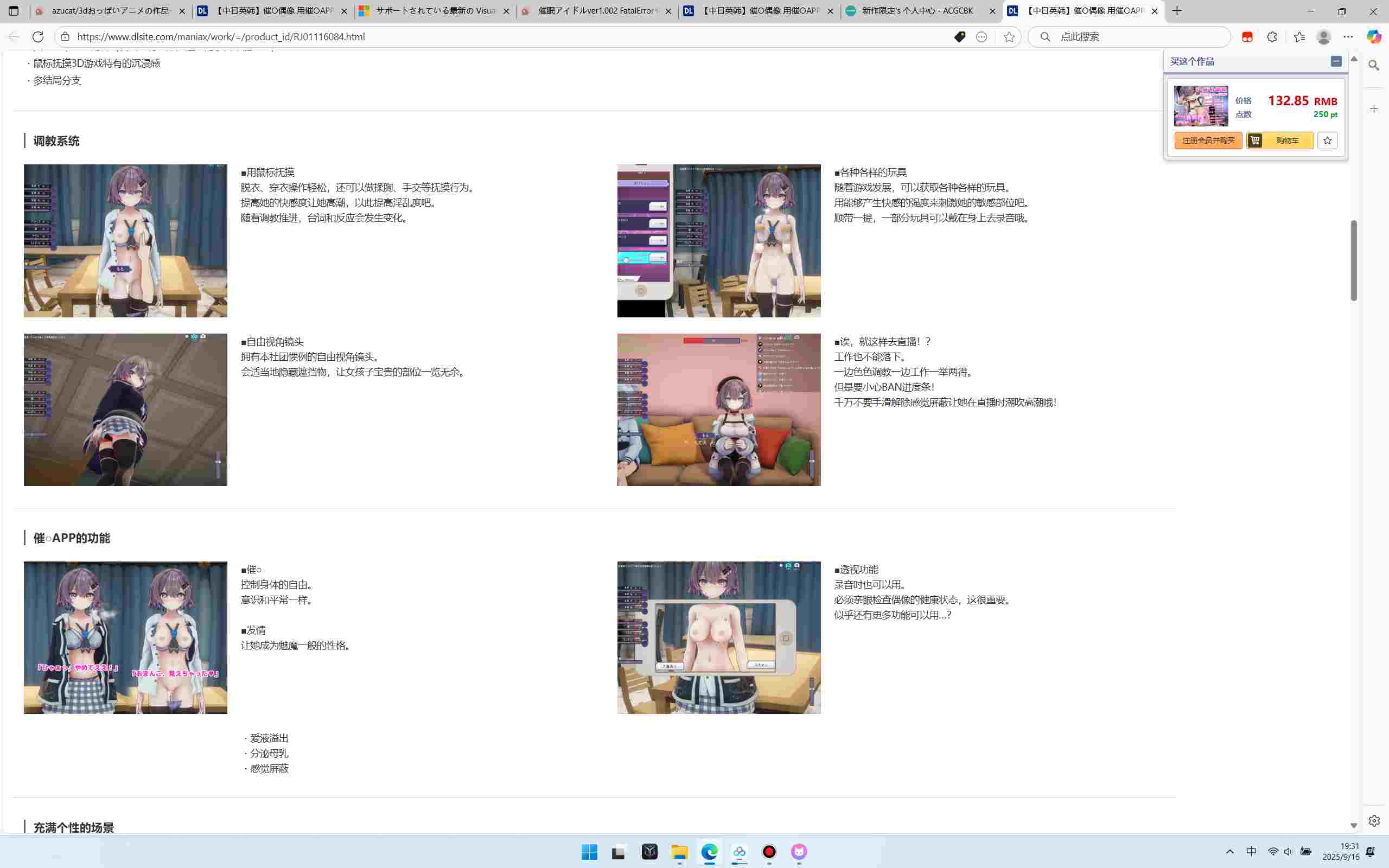
Task: Open the volume control in tray
Action: tap(1289, 852)
